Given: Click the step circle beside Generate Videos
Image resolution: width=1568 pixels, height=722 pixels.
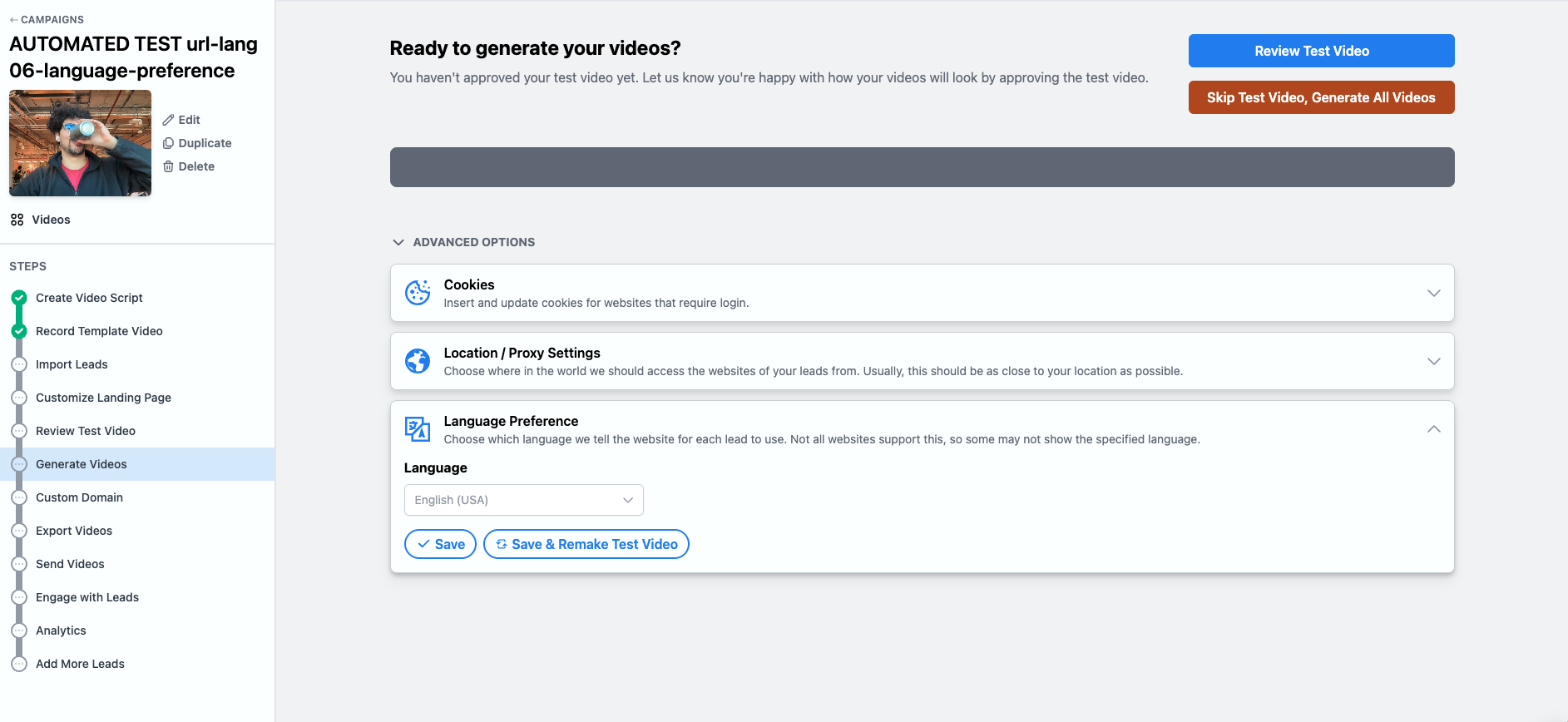Looking at the screenshot, I should pyautogui.click(x=19, y=464).
